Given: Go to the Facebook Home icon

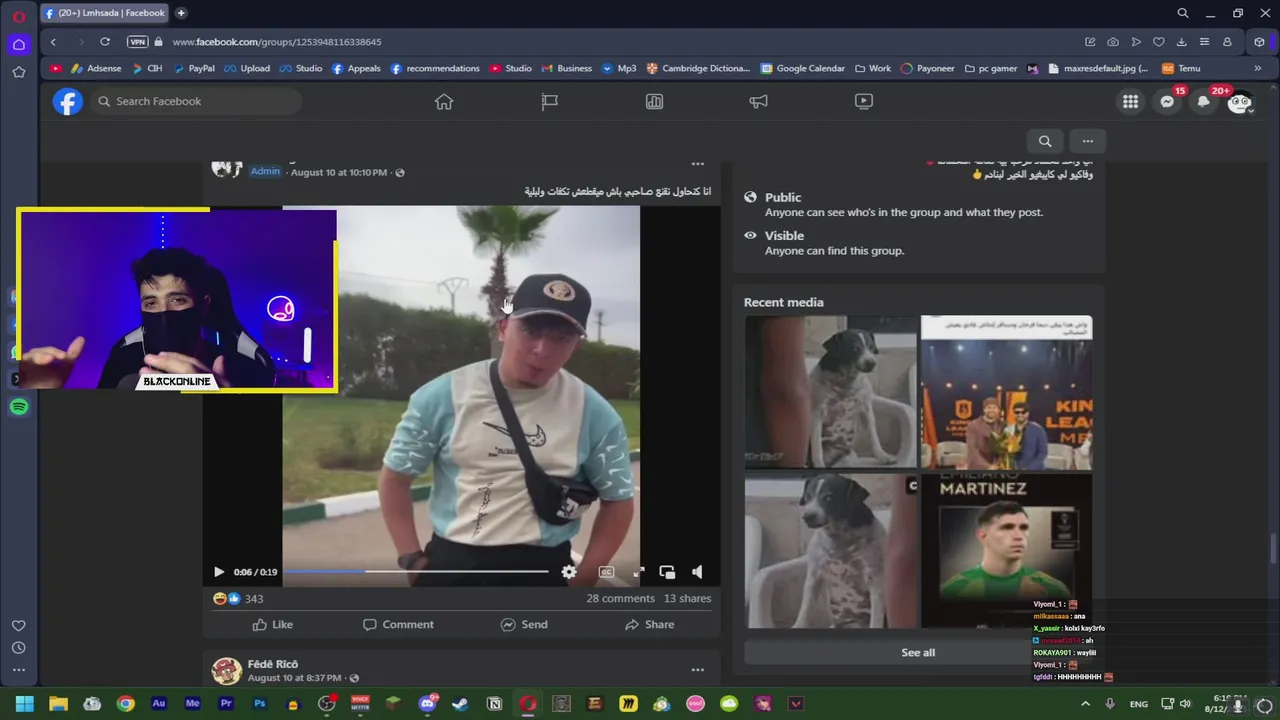Looking at the screenshot, I should click(444, 101).
